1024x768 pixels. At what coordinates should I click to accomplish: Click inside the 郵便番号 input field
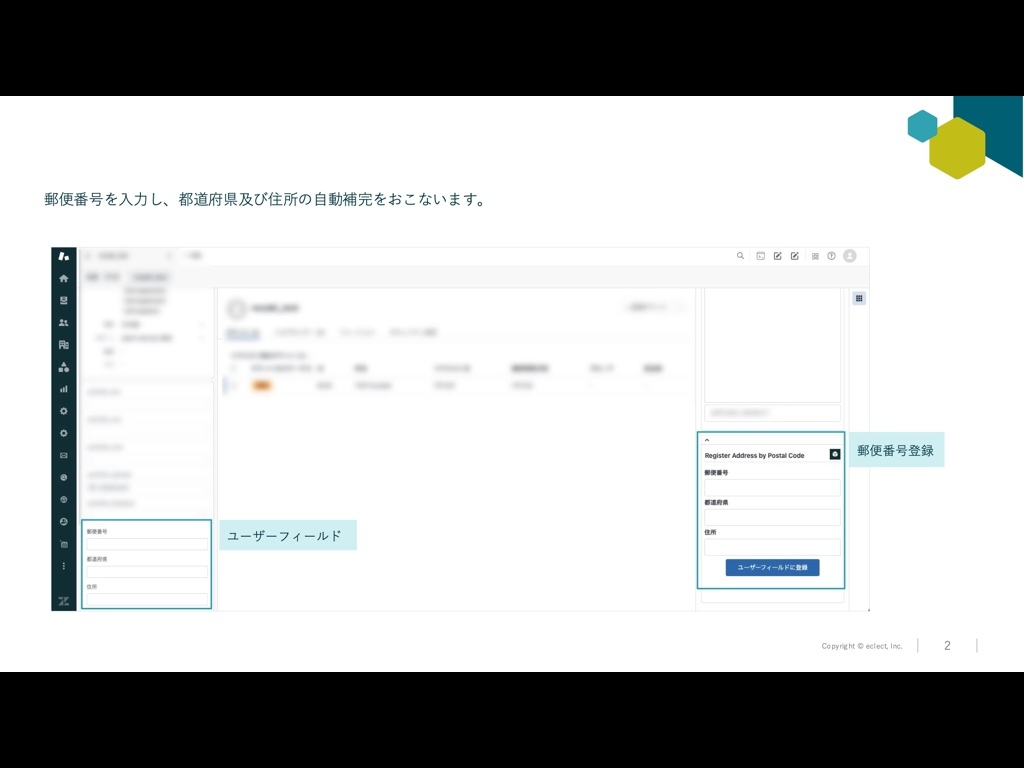point(771,486)
